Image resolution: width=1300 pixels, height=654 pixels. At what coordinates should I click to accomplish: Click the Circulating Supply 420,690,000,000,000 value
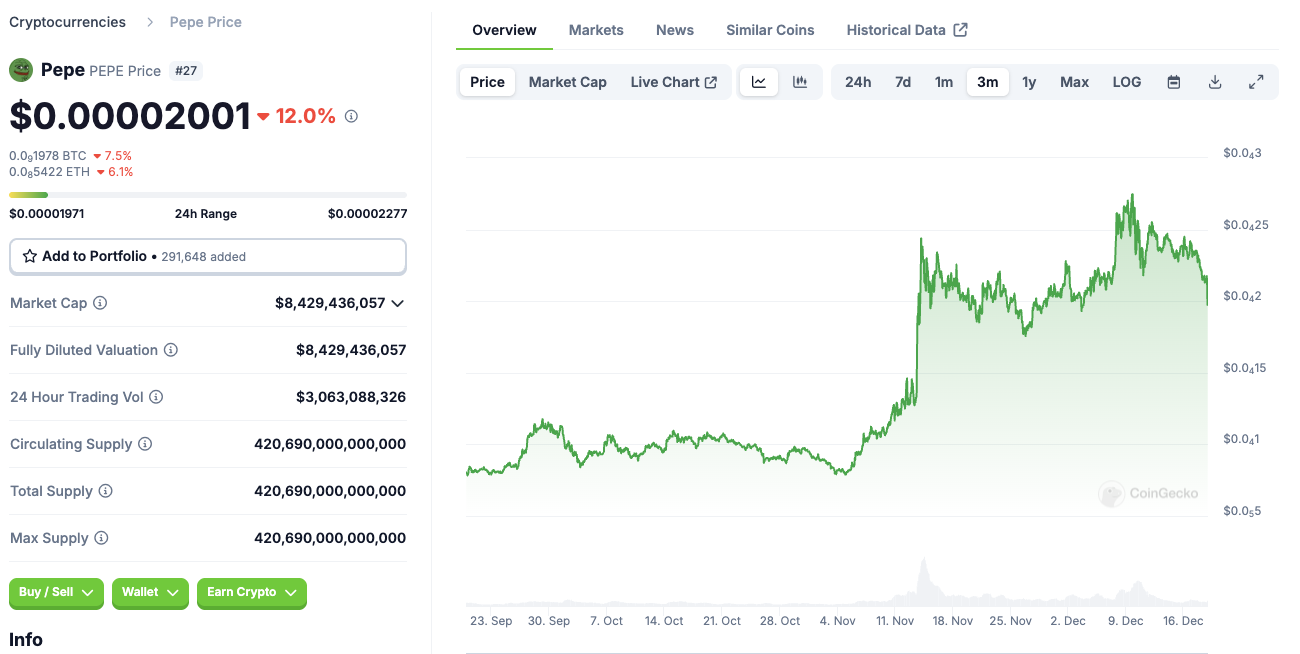330,444
